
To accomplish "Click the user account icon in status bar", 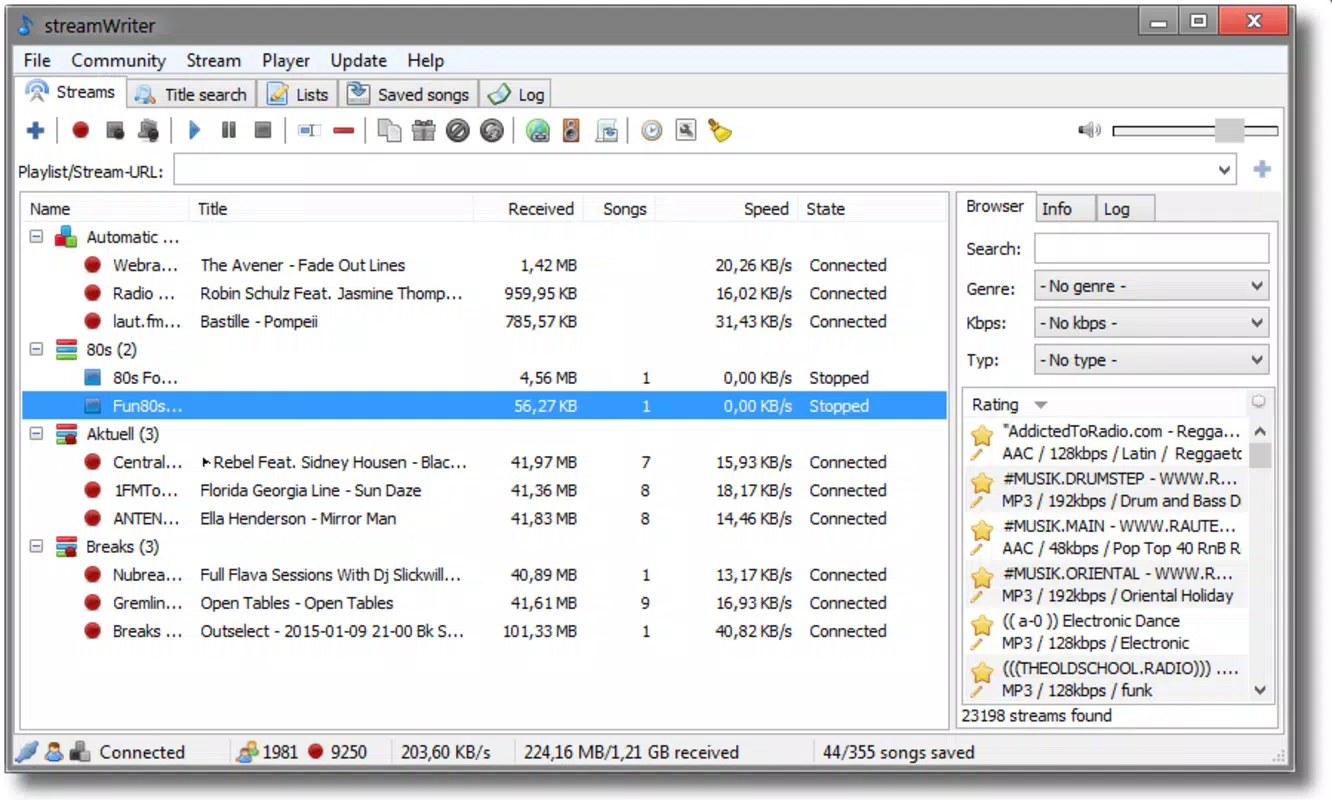I will point(54,752).
